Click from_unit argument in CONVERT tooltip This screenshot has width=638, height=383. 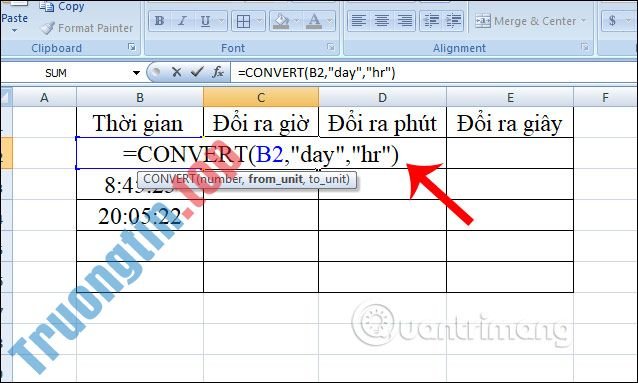click(275, 179)
